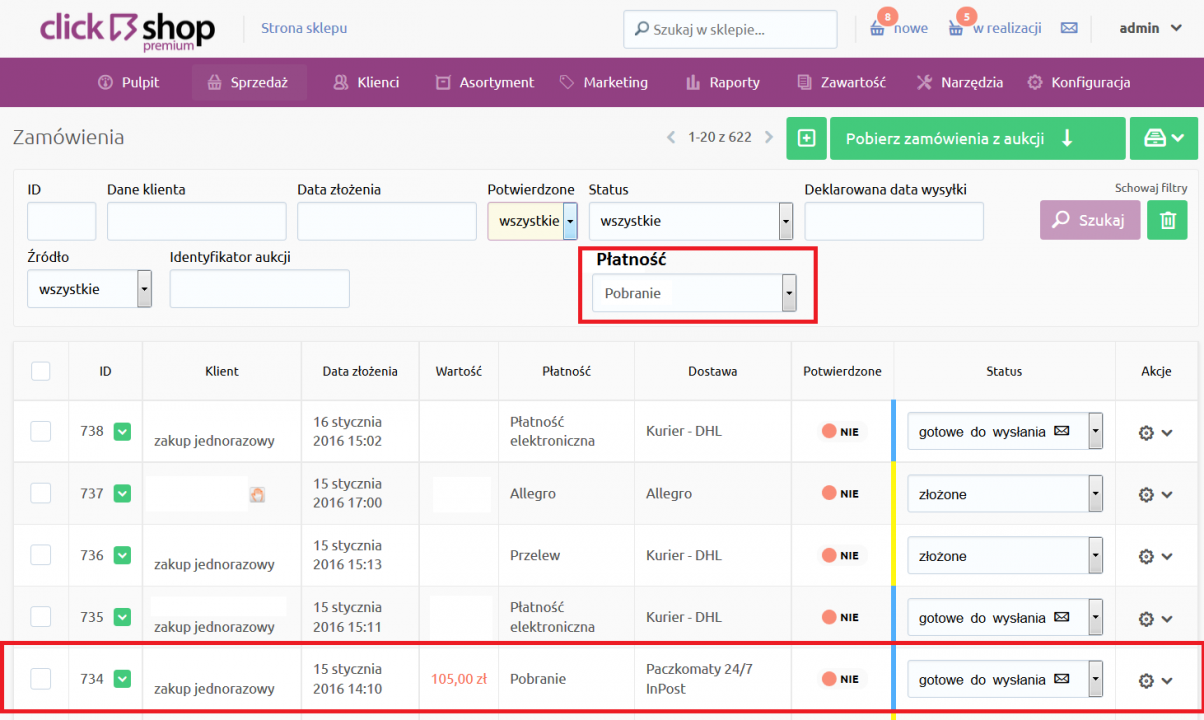Open the Klienci menu

pos(366,82)
